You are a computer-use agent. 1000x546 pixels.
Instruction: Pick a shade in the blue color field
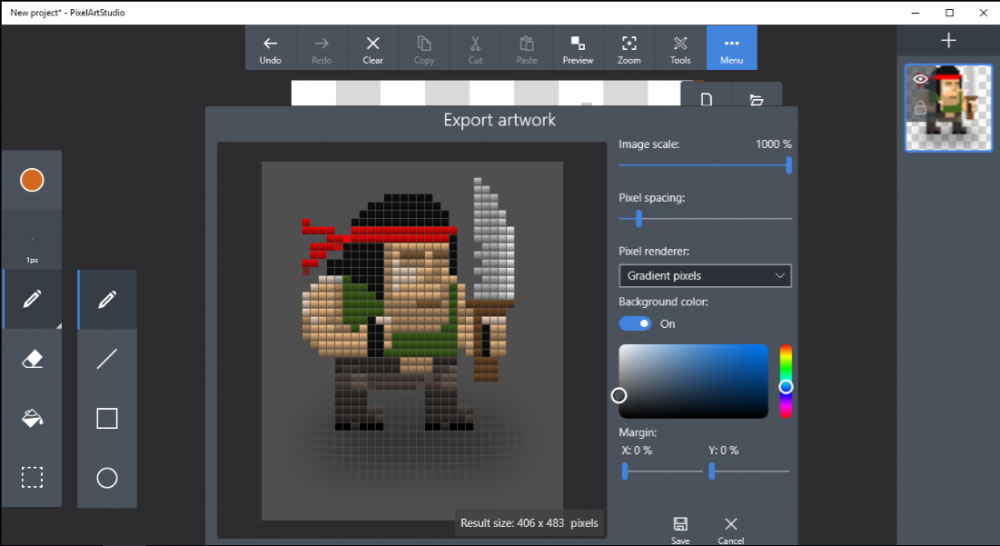[x=693, y=381]
